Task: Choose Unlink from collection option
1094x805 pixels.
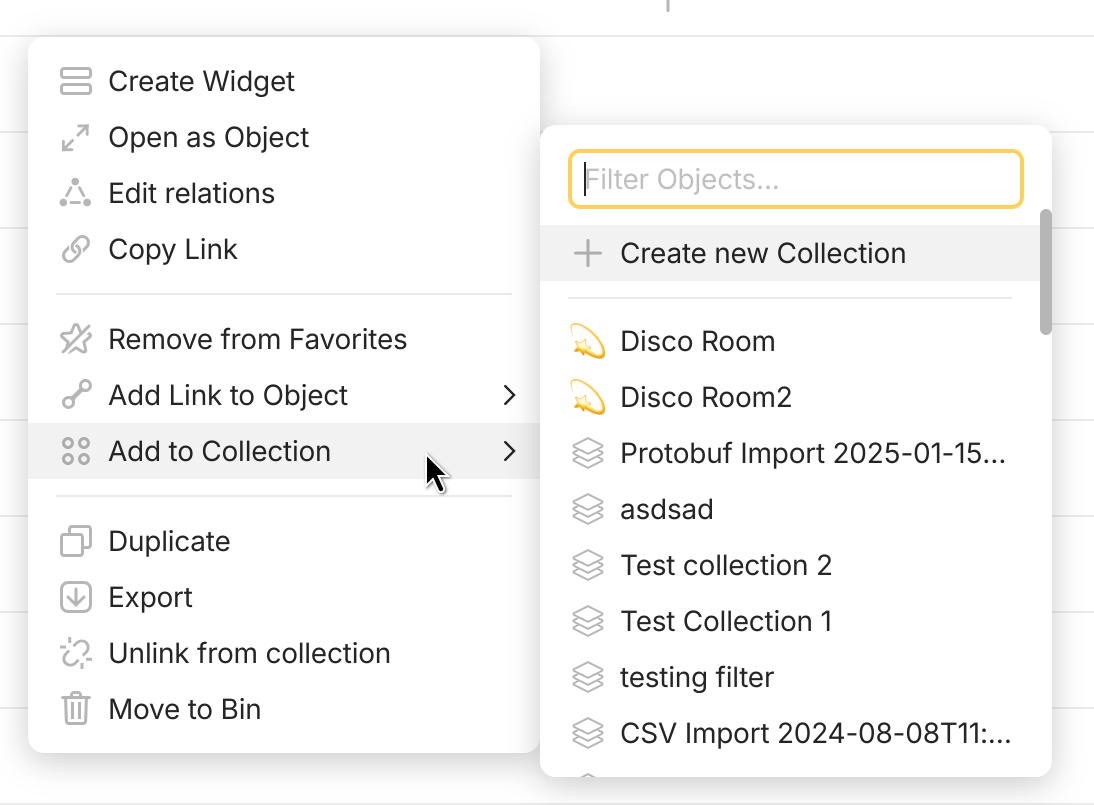Action: tap(249, 654)
